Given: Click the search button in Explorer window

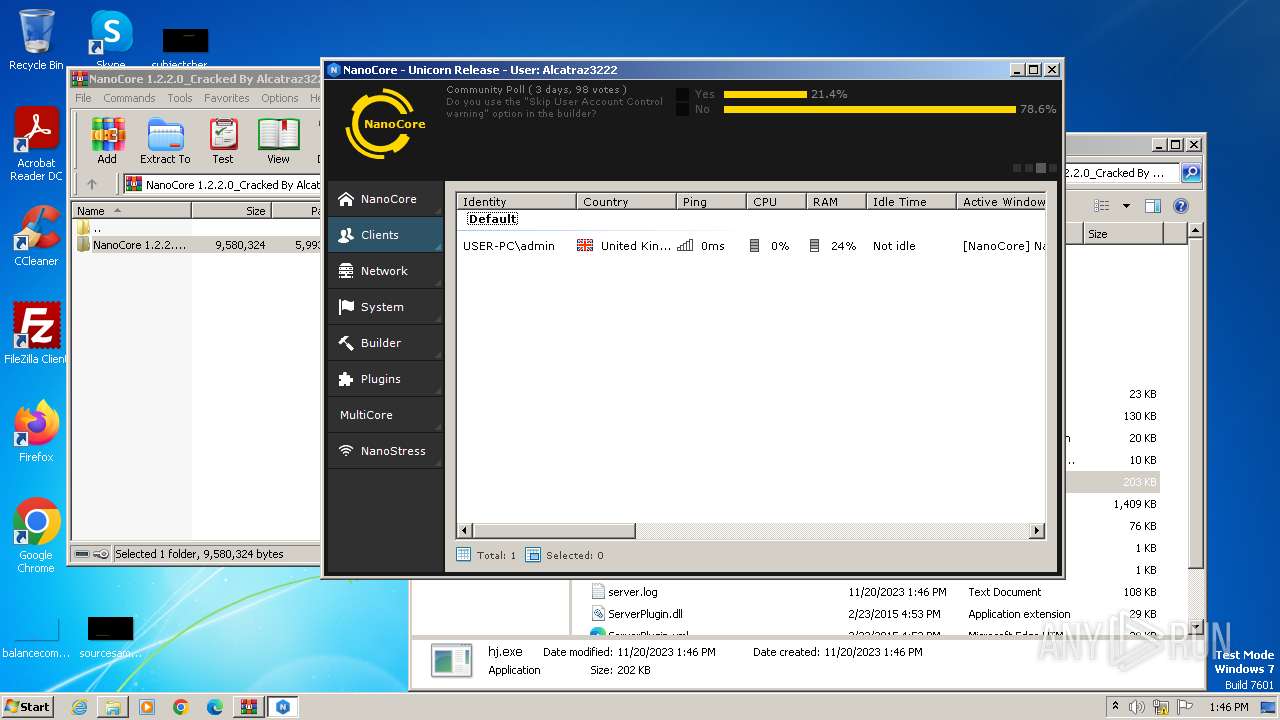Looking at the screenshot, I should (1191, 173).
